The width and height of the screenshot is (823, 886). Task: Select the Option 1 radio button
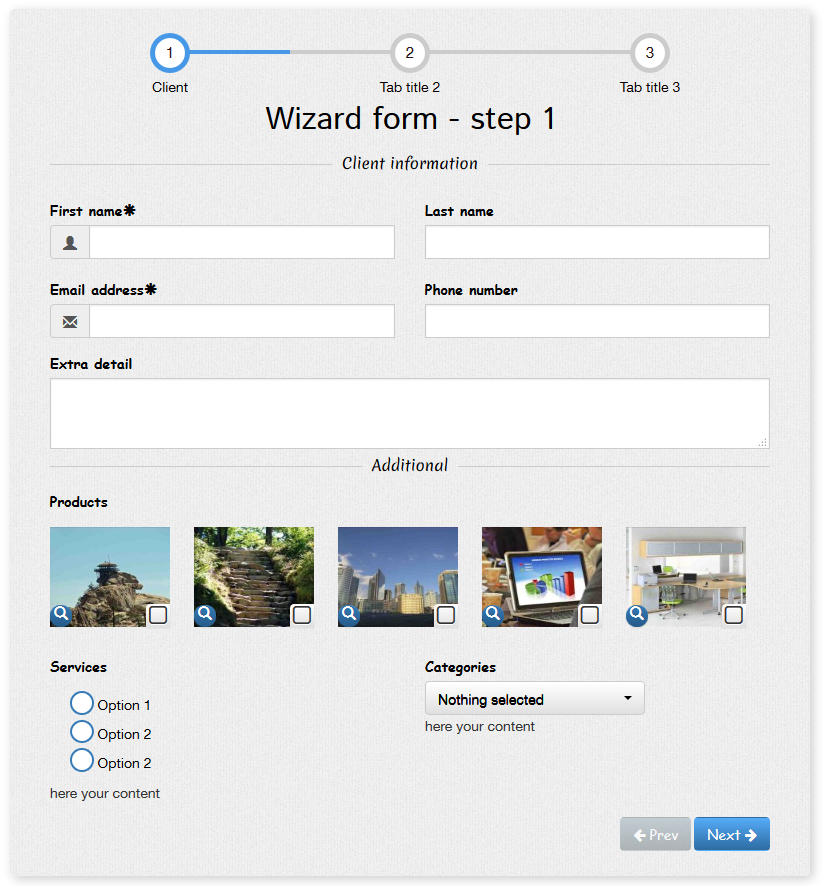82,703
